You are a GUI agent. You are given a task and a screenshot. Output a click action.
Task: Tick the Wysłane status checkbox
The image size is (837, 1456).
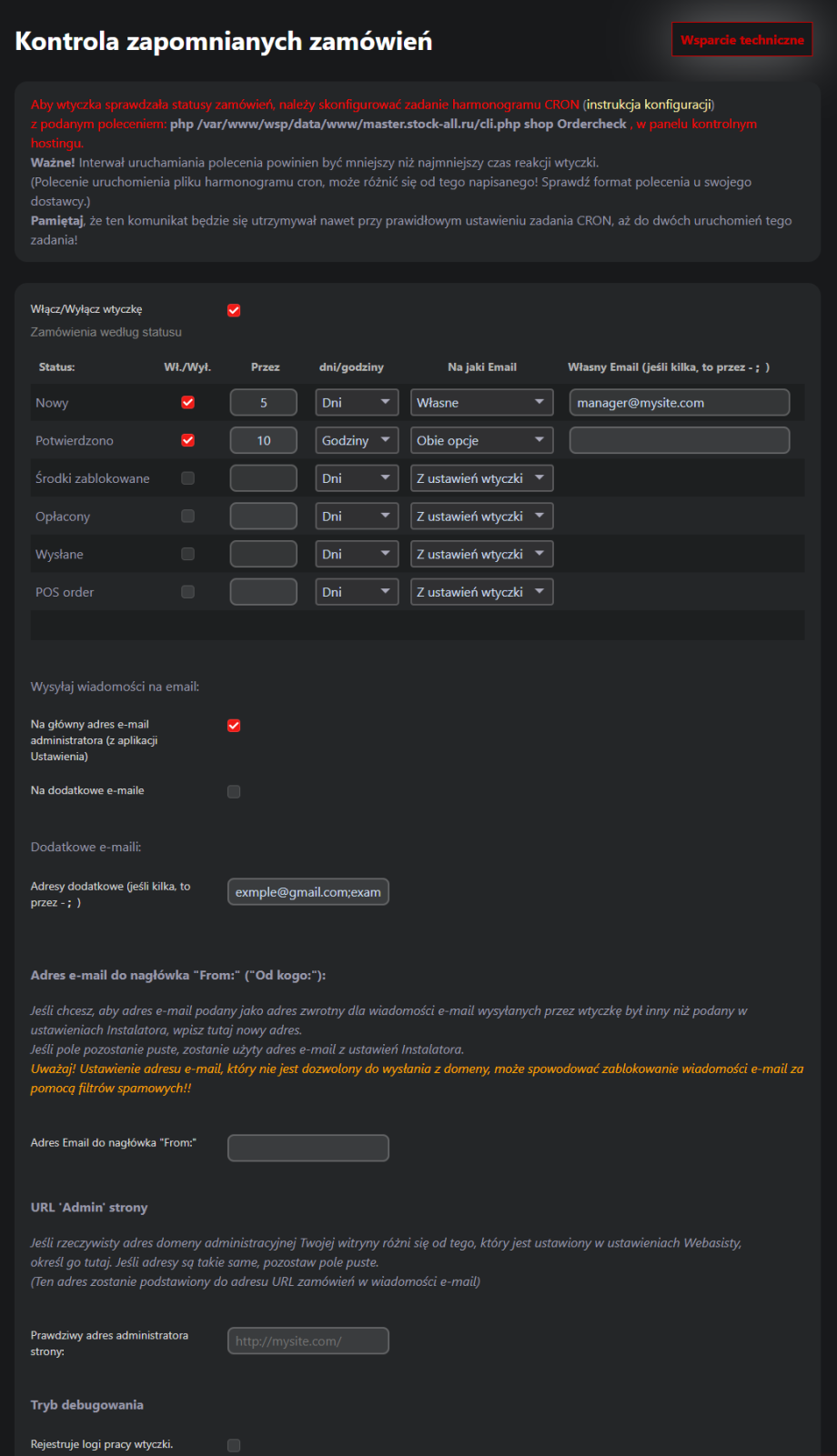pyautogui.click(x=188, y=554)
